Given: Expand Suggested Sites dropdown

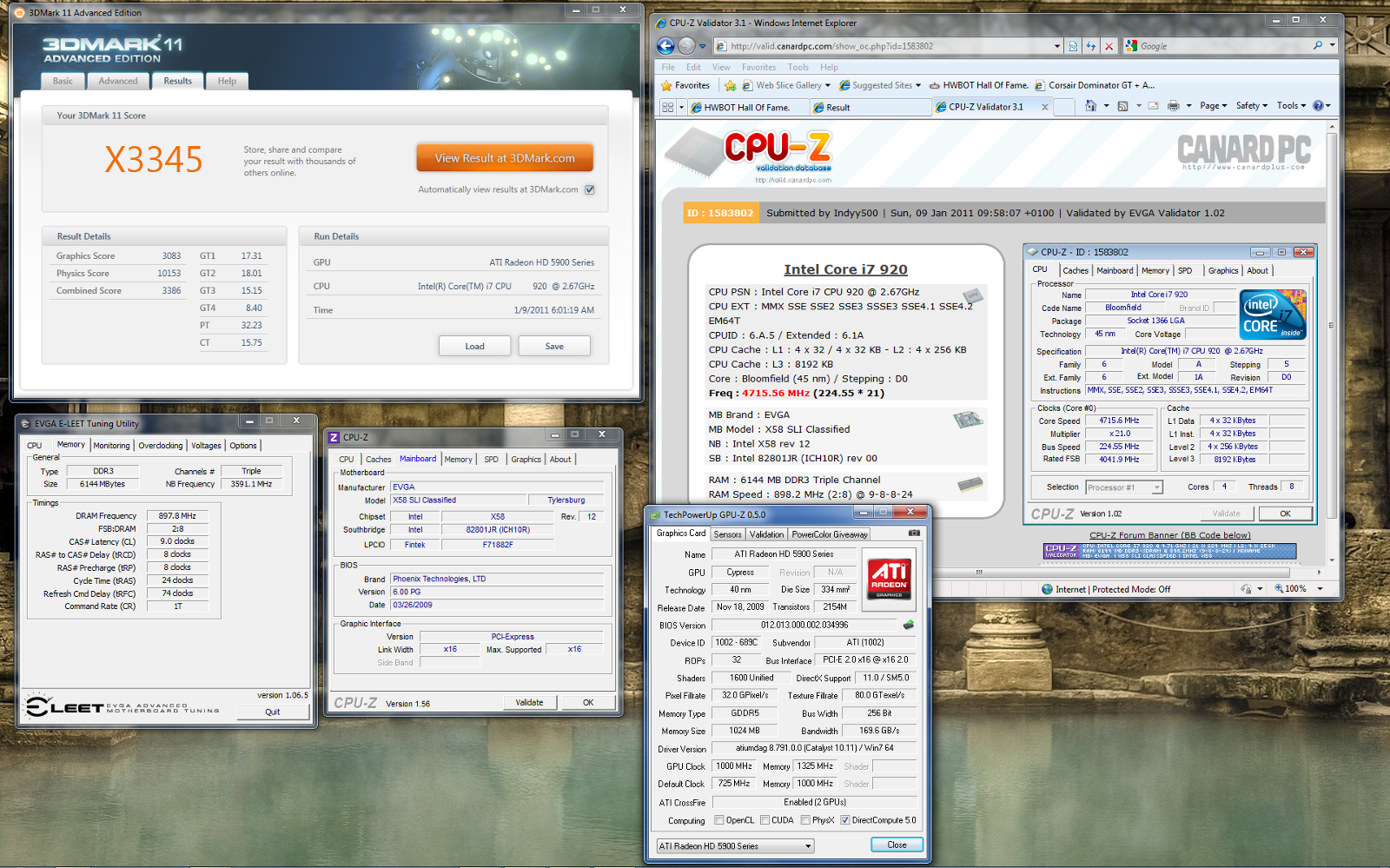Looking at the screenshot, I should 918,85.
